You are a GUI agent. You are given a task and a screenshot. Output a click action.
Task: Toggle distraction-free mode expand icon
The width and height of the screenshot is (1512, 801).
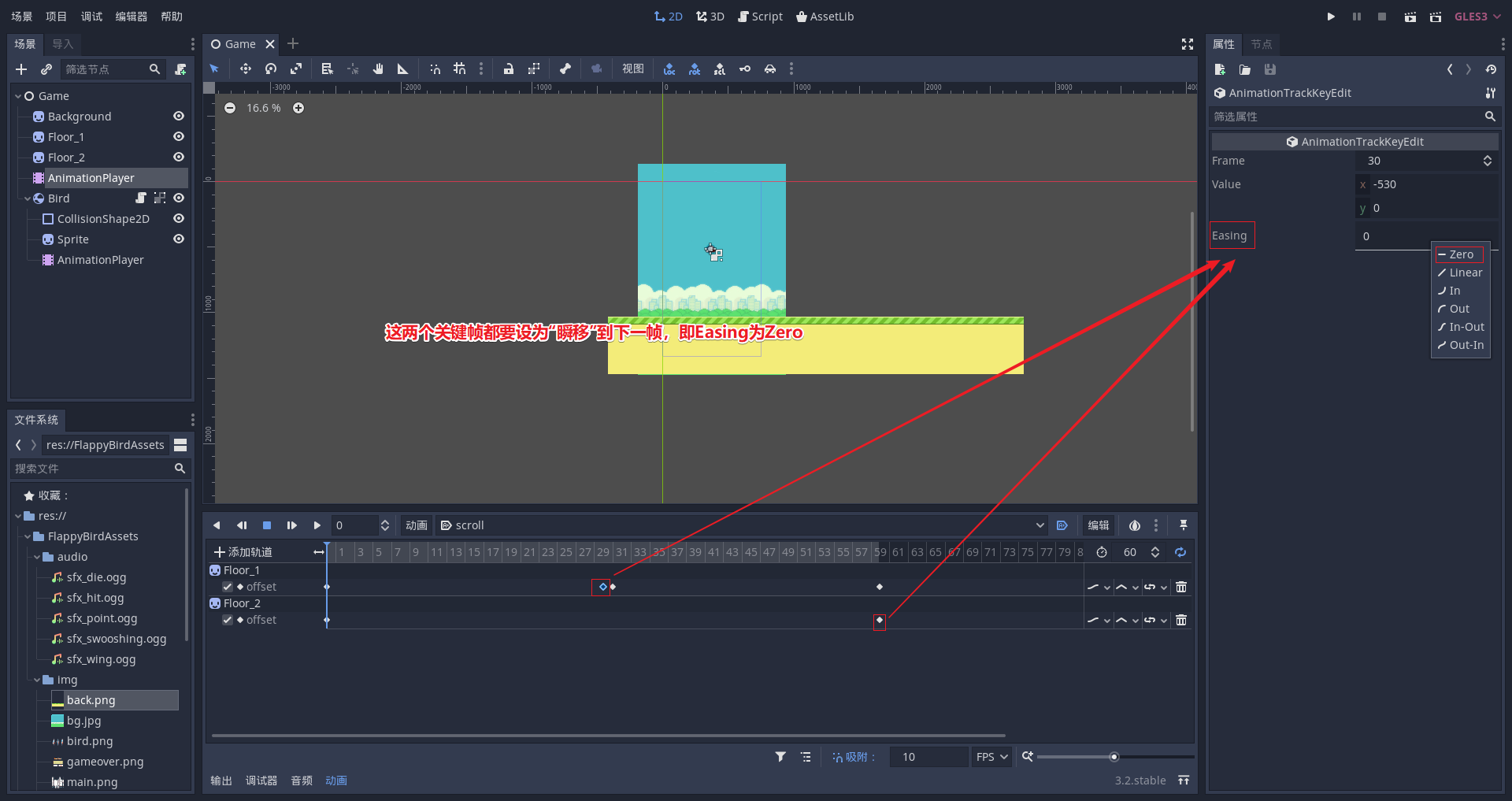click(1188, 44)
